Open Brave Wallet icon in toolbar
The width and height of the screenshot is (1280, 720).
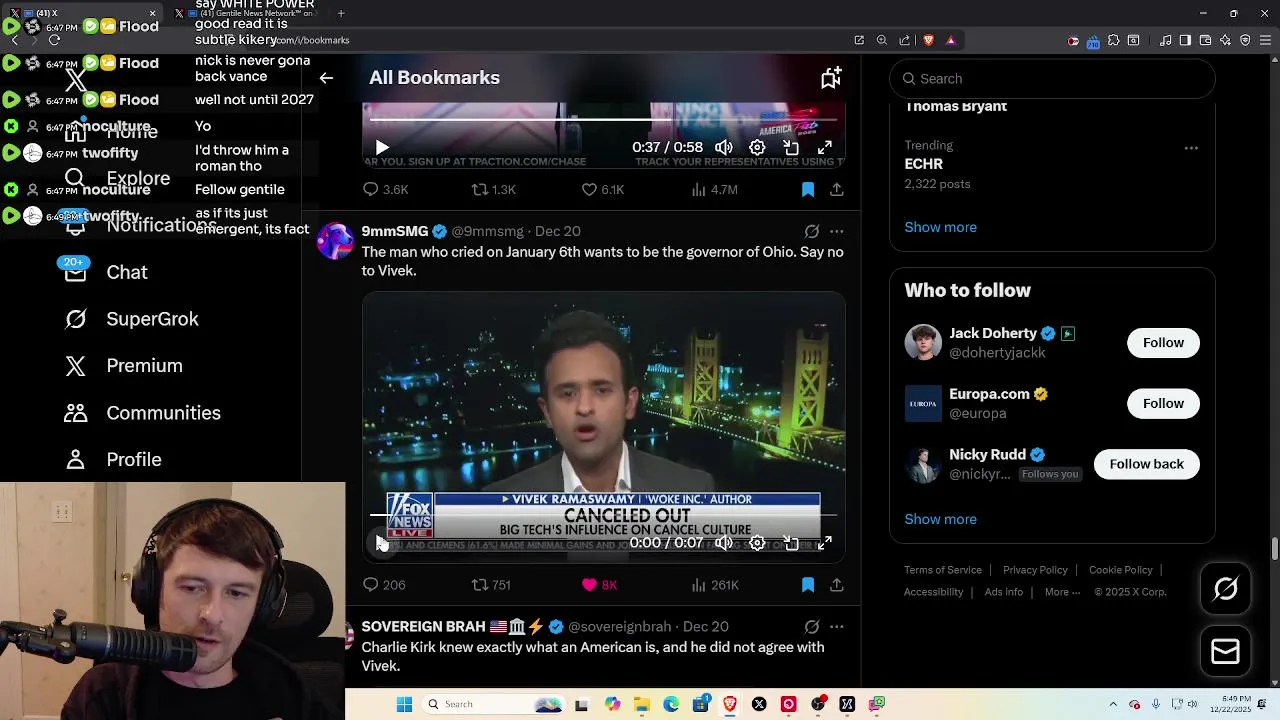[1205, 40]
